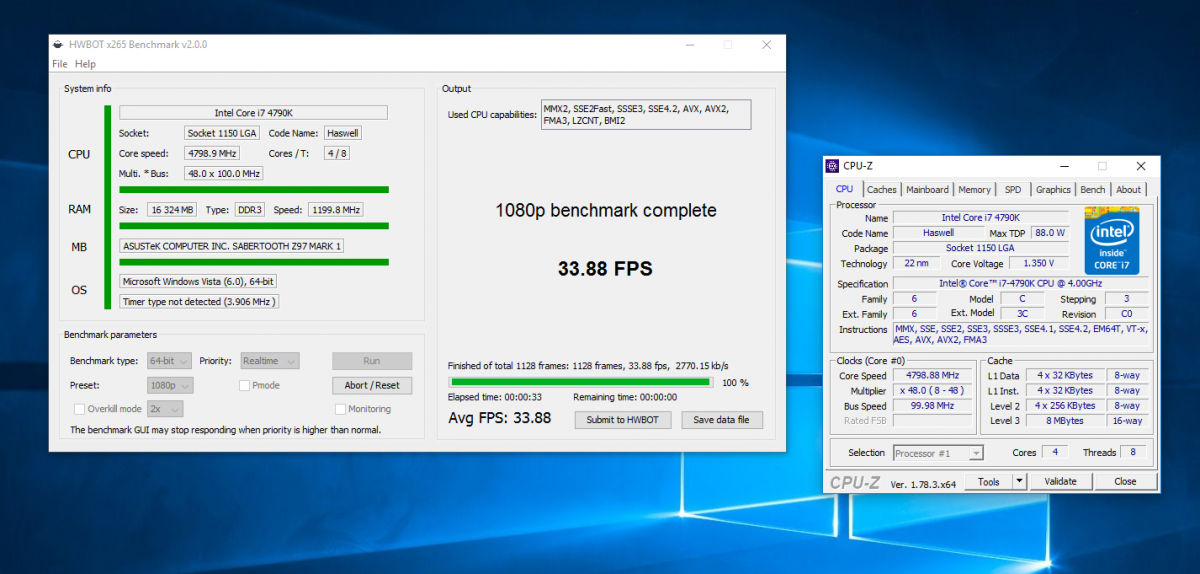Click the RAM speed 1199.8 MHz value
The width and height of the screenshot is (1200, 574).
pyautogui.click(x=335, y=210)
